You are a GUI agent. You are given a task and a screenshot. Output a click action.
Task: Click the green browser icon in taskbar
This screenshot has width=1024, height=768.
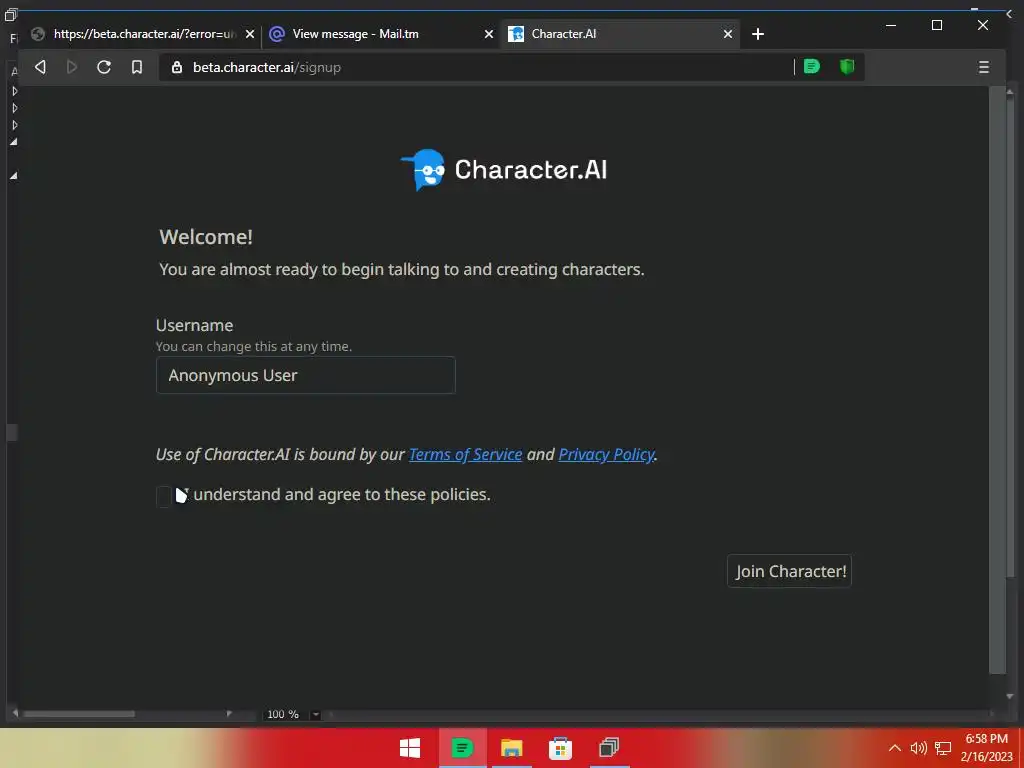coord(462,748)
